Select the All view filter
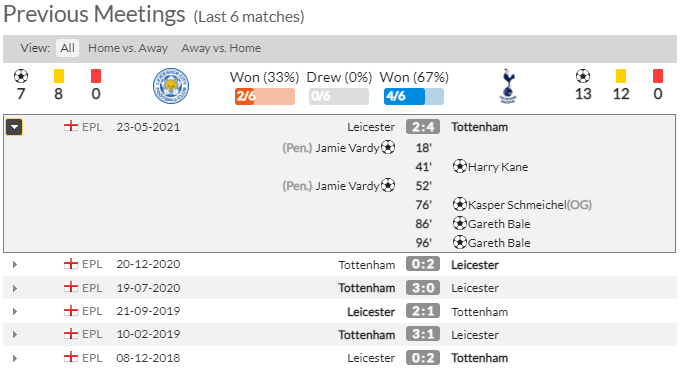Screen dimensions: 683x370 67,48
